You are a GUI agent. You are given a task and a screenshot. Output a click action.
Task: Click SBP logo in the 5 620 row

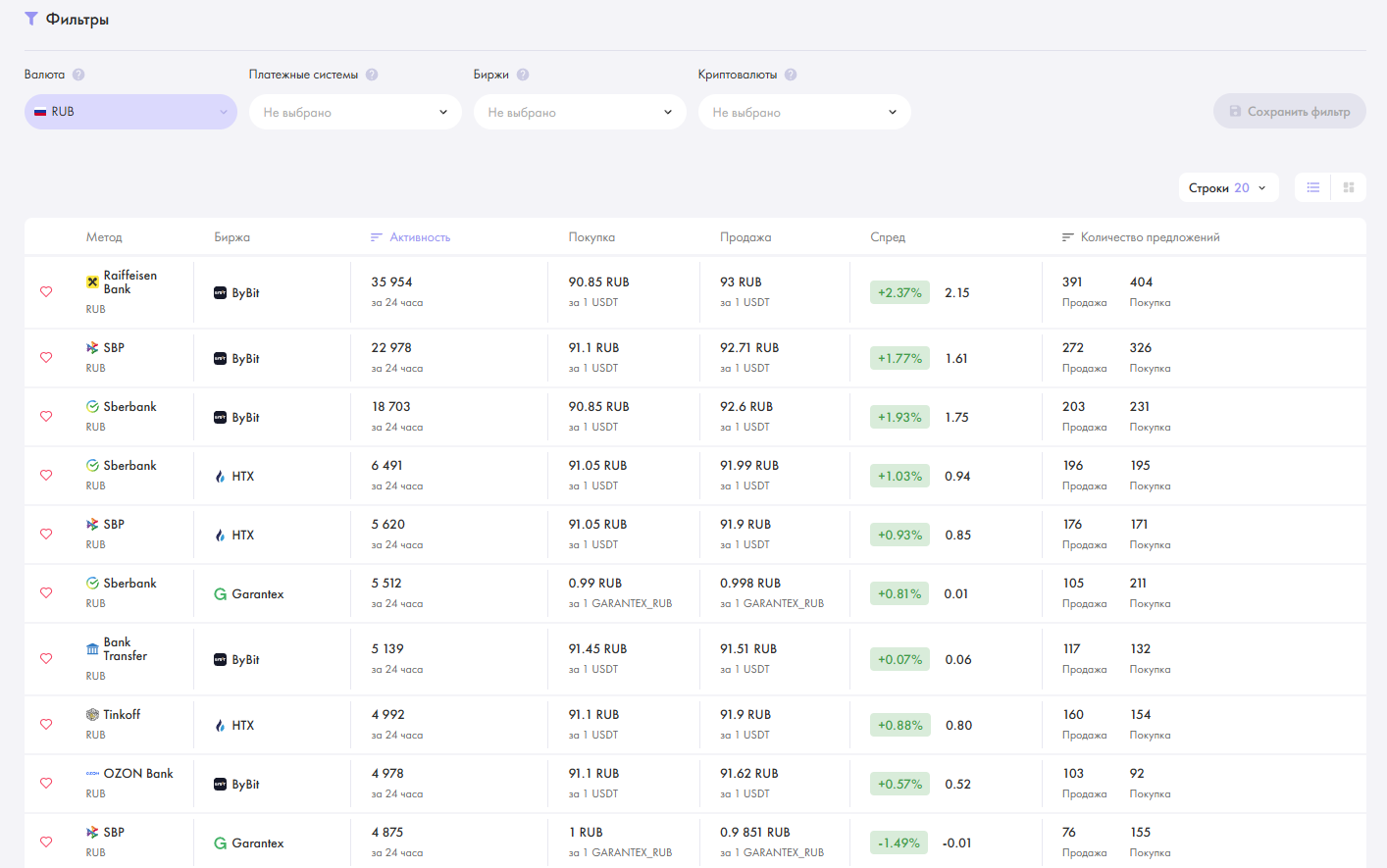[x=92, y=525]
